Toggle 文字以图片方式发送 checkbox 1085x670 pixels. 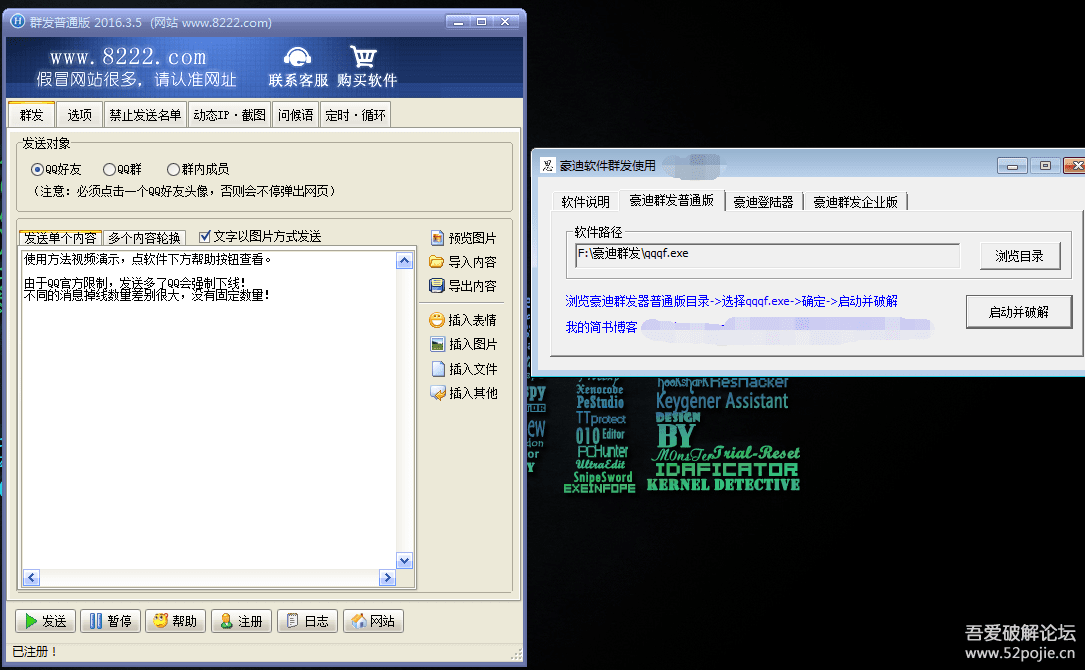click(205, 237)
